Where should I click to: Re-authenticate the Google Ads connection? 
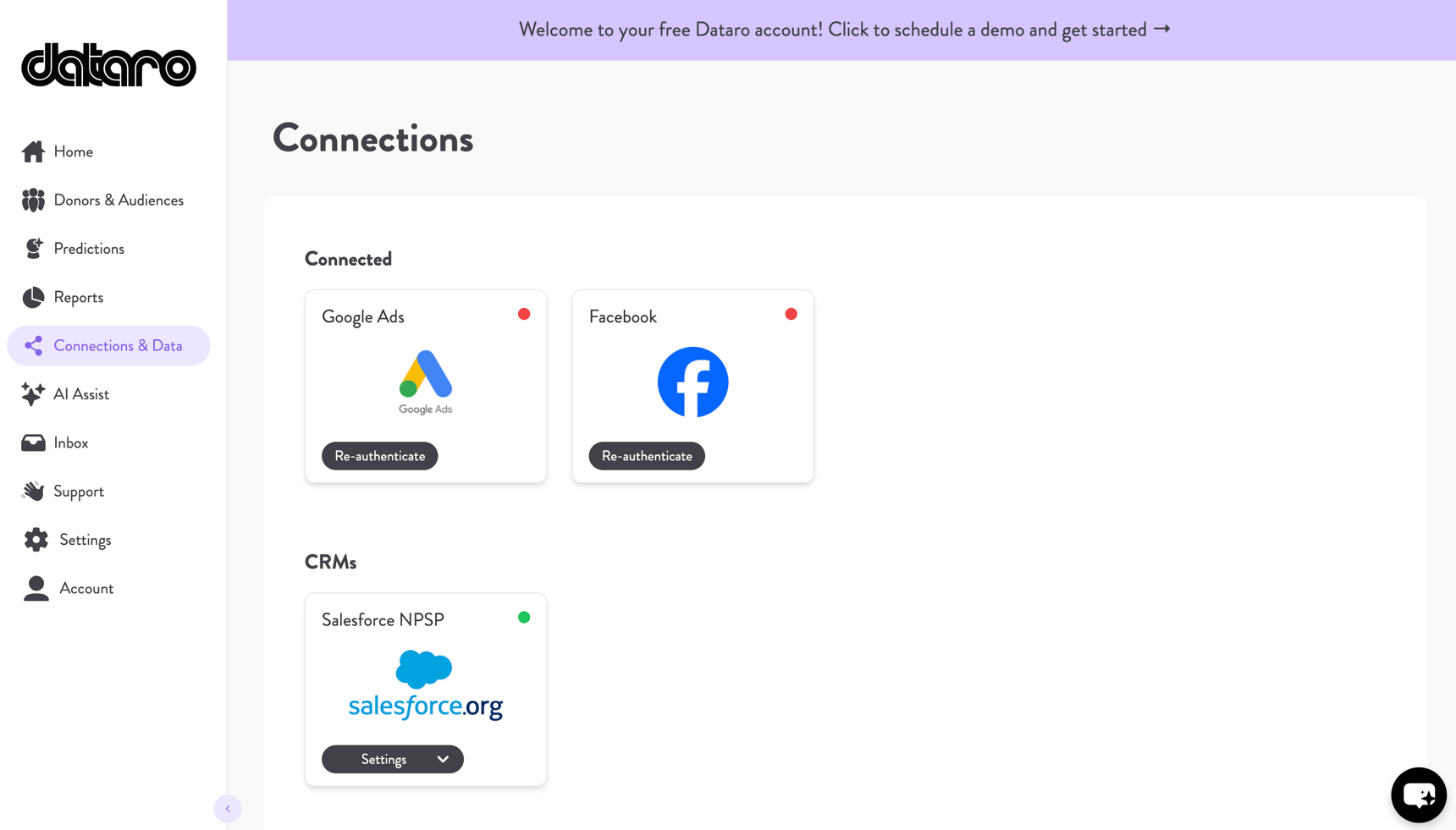379,455
